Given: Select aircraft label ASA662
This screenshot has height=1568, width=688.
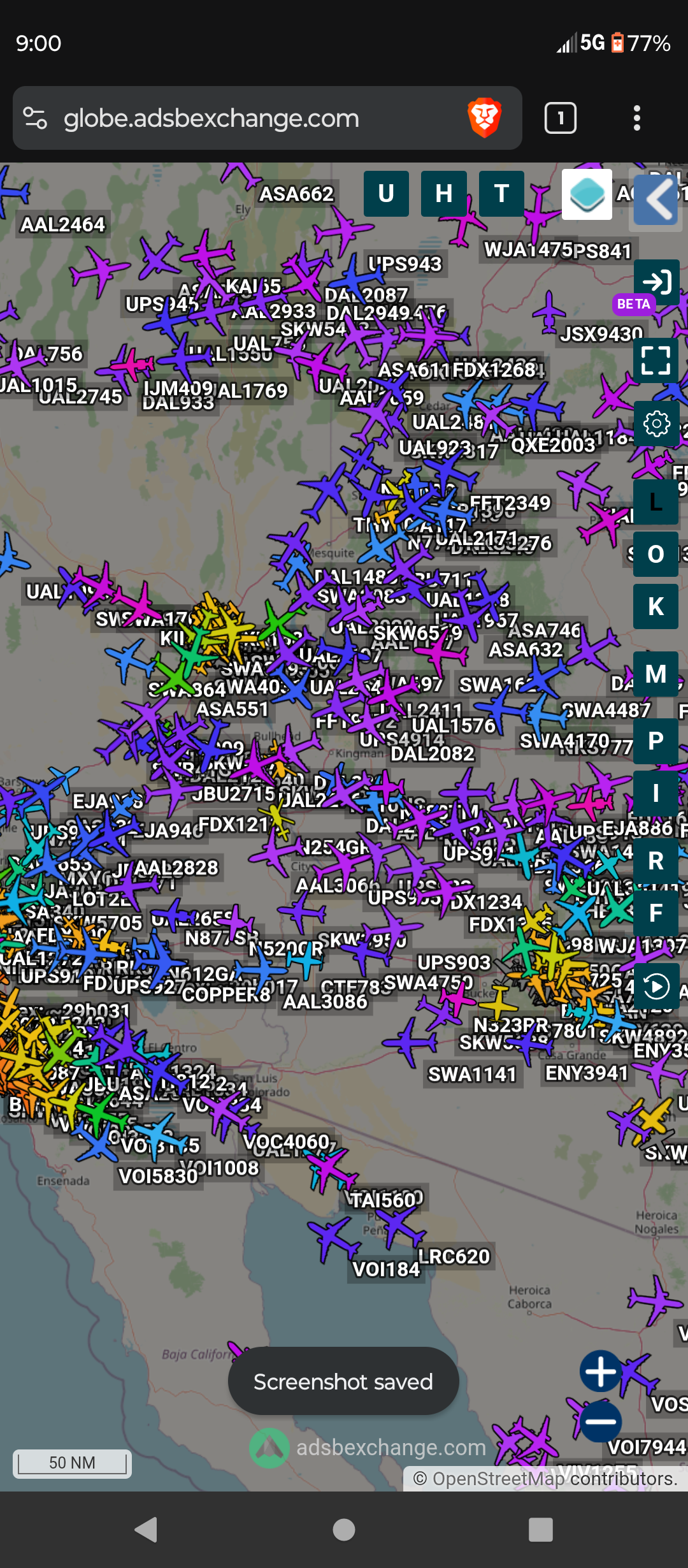Looking at the screenshot, I should (x=296, y=194).
